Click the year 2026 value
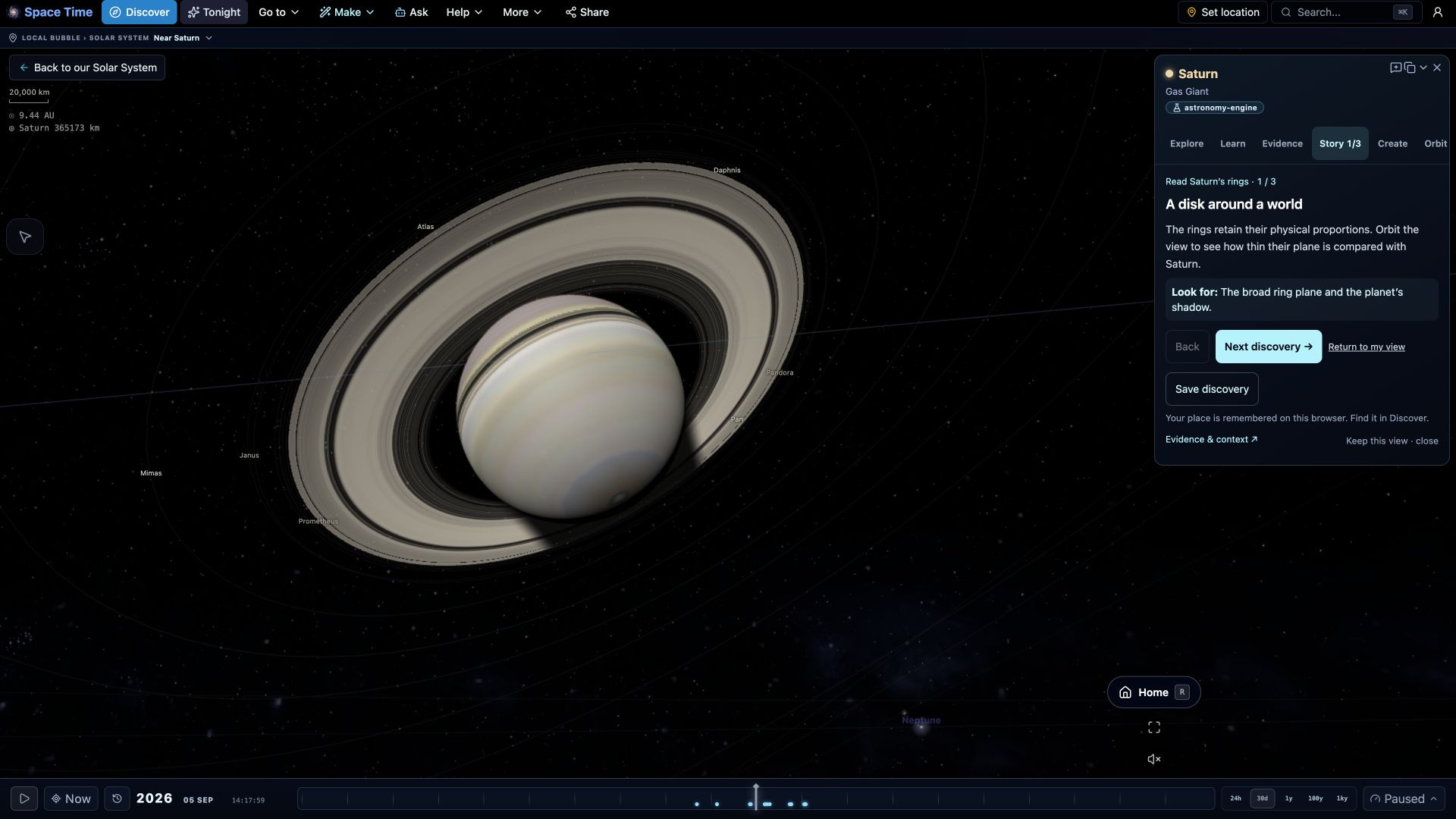Viewport: 1456px width, 819px height. coord(155,799)
